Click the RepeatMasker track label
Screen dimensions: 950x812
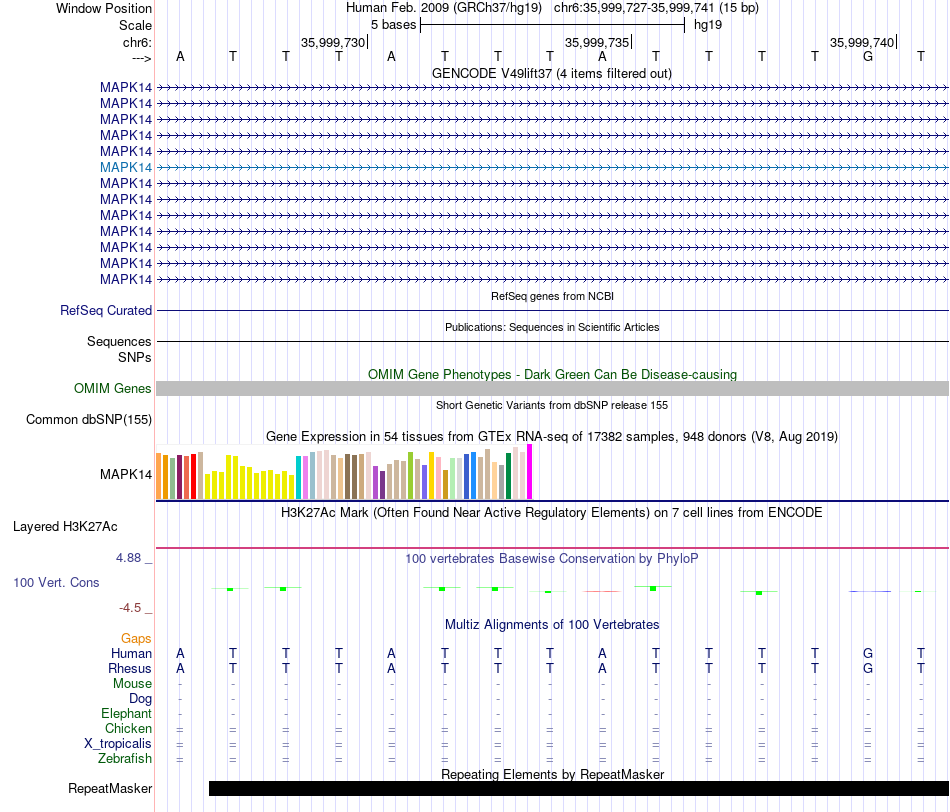click(x=110, y=788)
